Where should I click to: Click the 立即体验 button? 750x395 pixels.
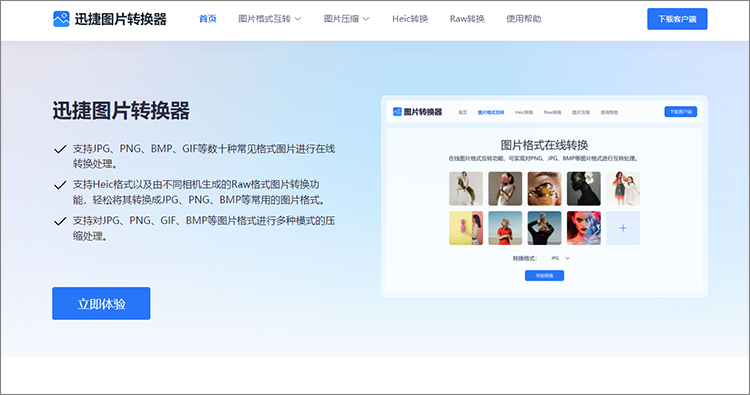click(x=101, y=303)
